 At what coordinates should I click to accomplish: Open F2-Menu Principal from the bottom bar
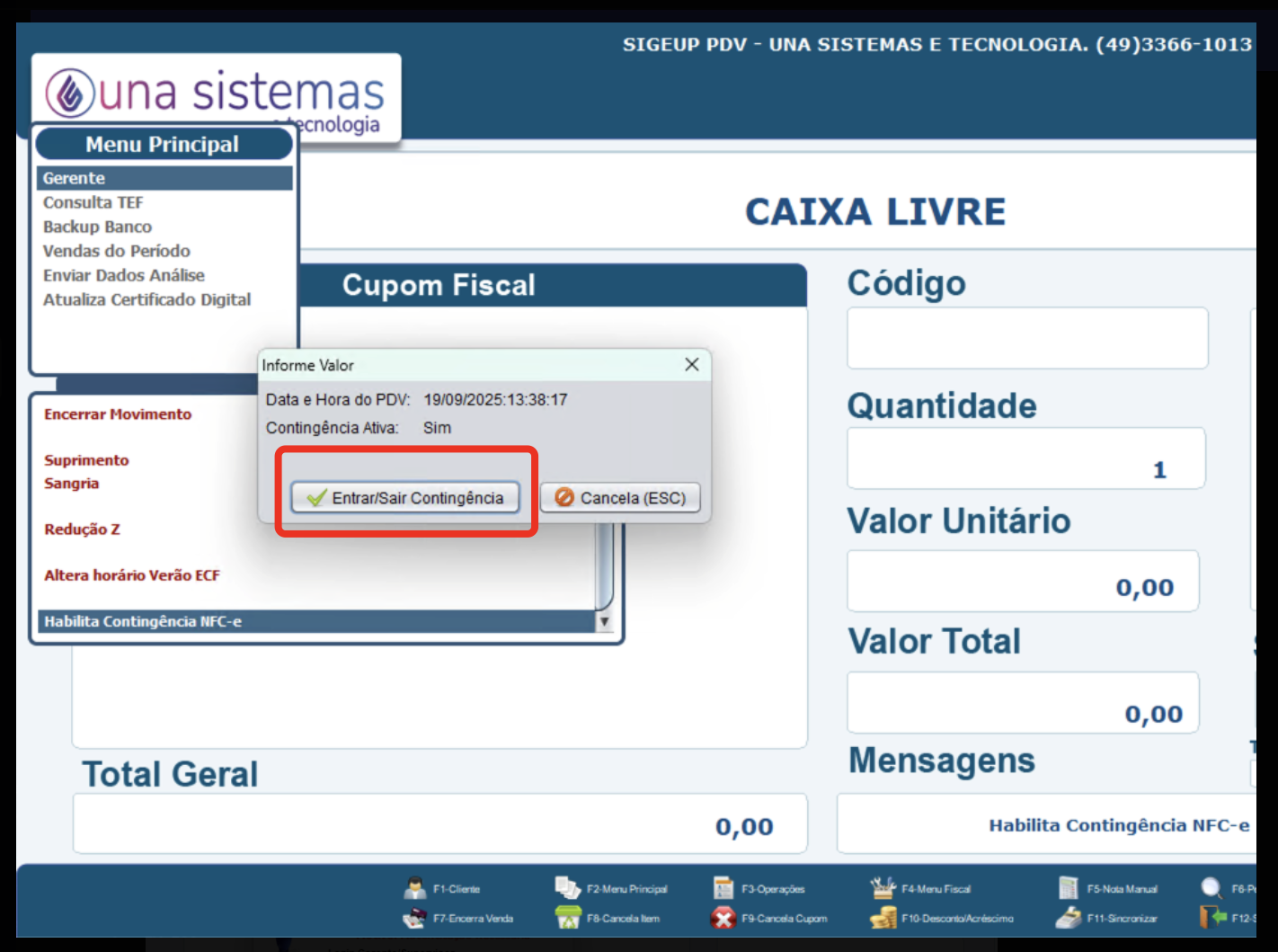568,888
